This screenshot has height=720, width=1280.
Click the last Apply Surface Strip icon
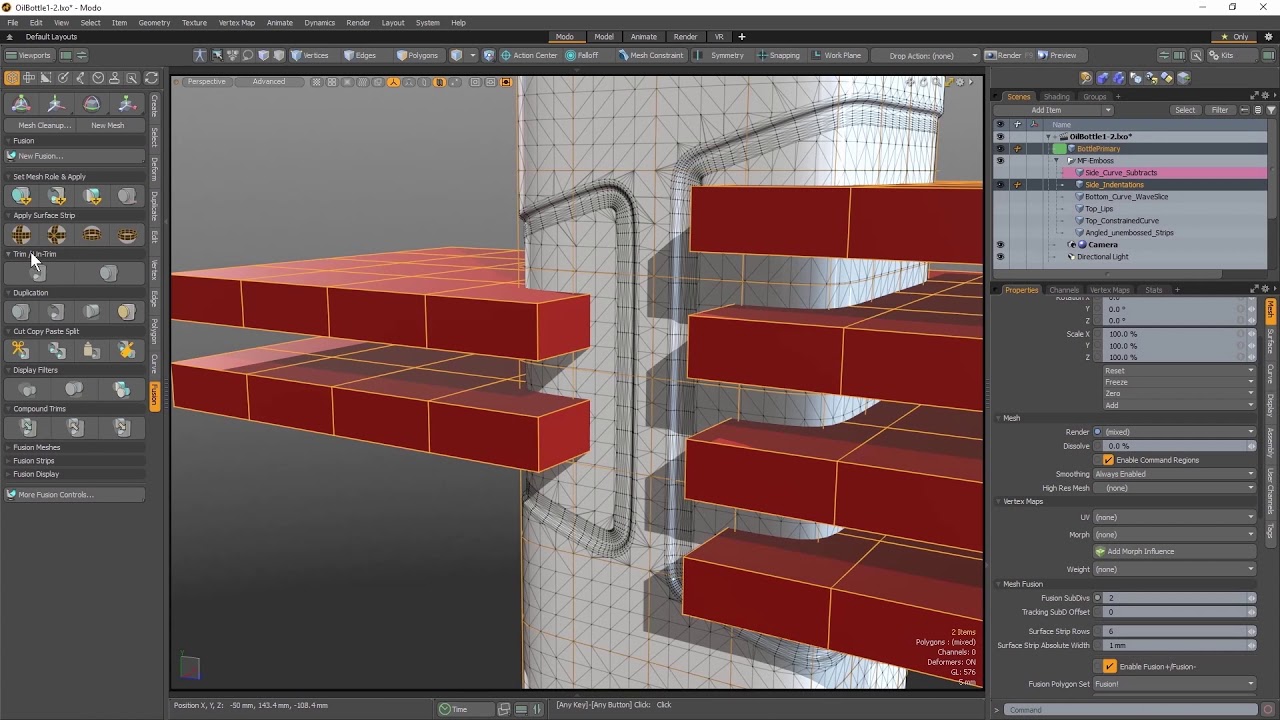point(126,235)
